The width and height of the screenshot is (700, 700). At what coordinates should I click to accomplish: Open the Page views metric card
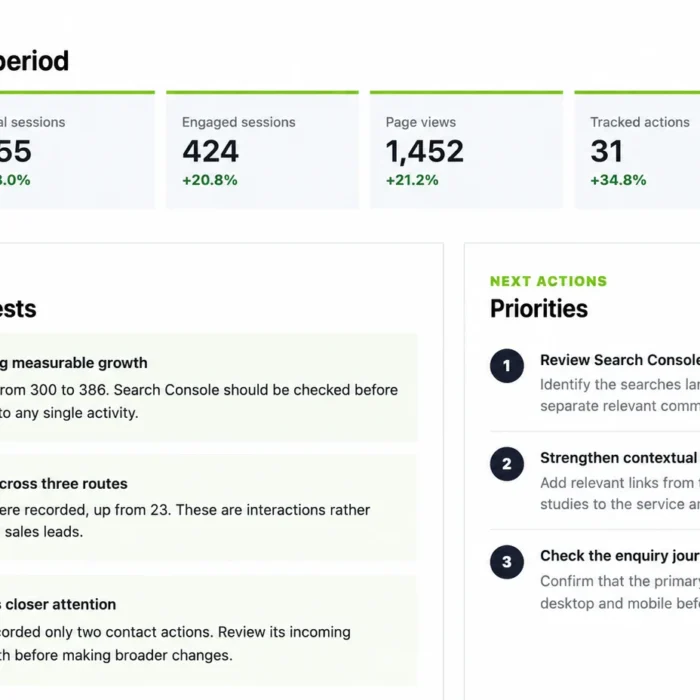467,150
